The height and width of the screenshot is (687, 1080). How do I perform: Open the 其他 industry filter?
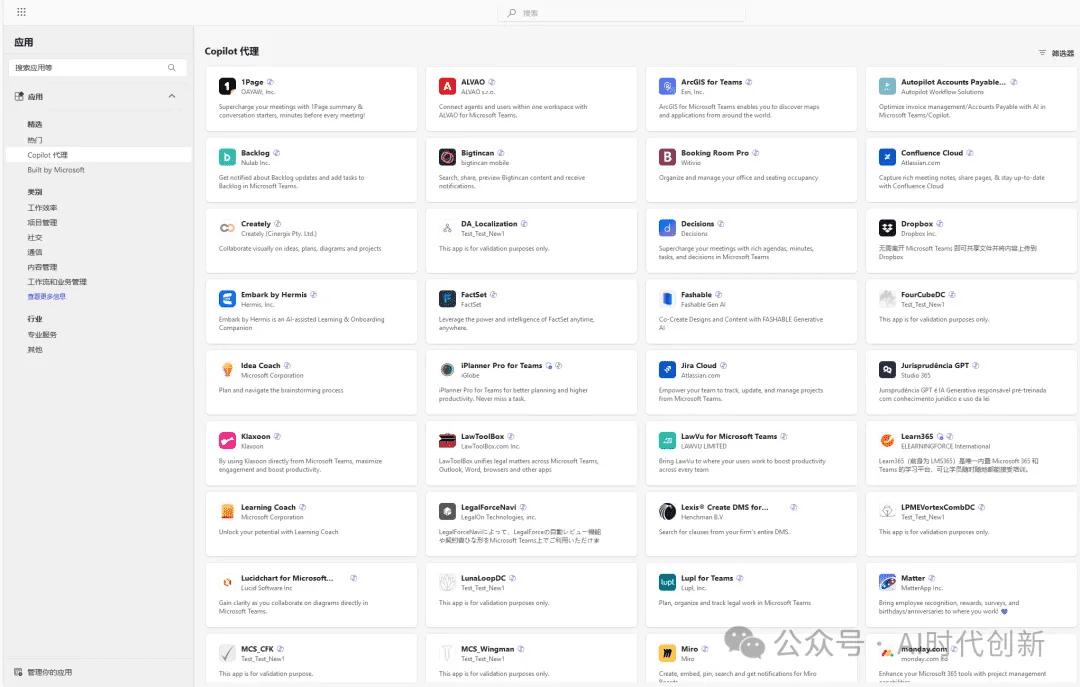click(x=34, y=350)
